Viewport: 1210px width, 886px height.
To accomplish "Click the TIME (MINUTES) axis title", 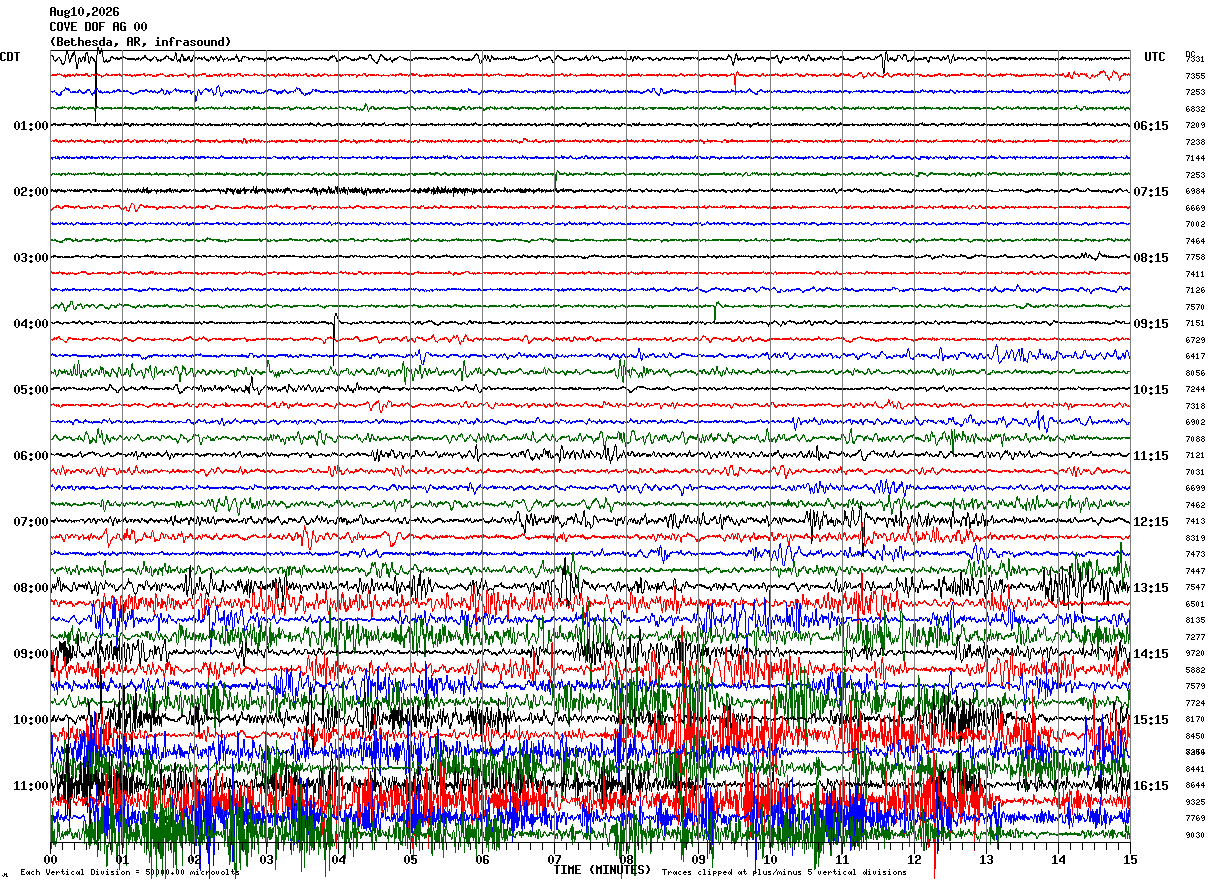I will point(602,870).
